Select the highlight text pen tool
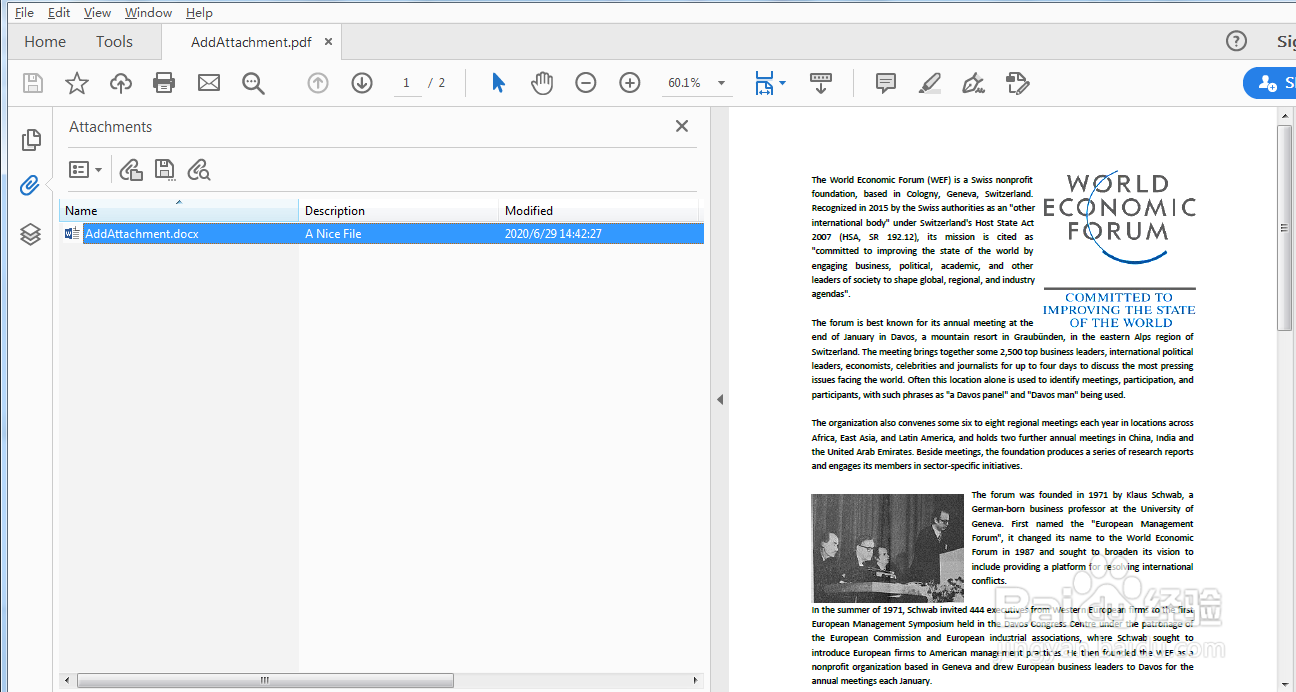 tap(930, 83)
